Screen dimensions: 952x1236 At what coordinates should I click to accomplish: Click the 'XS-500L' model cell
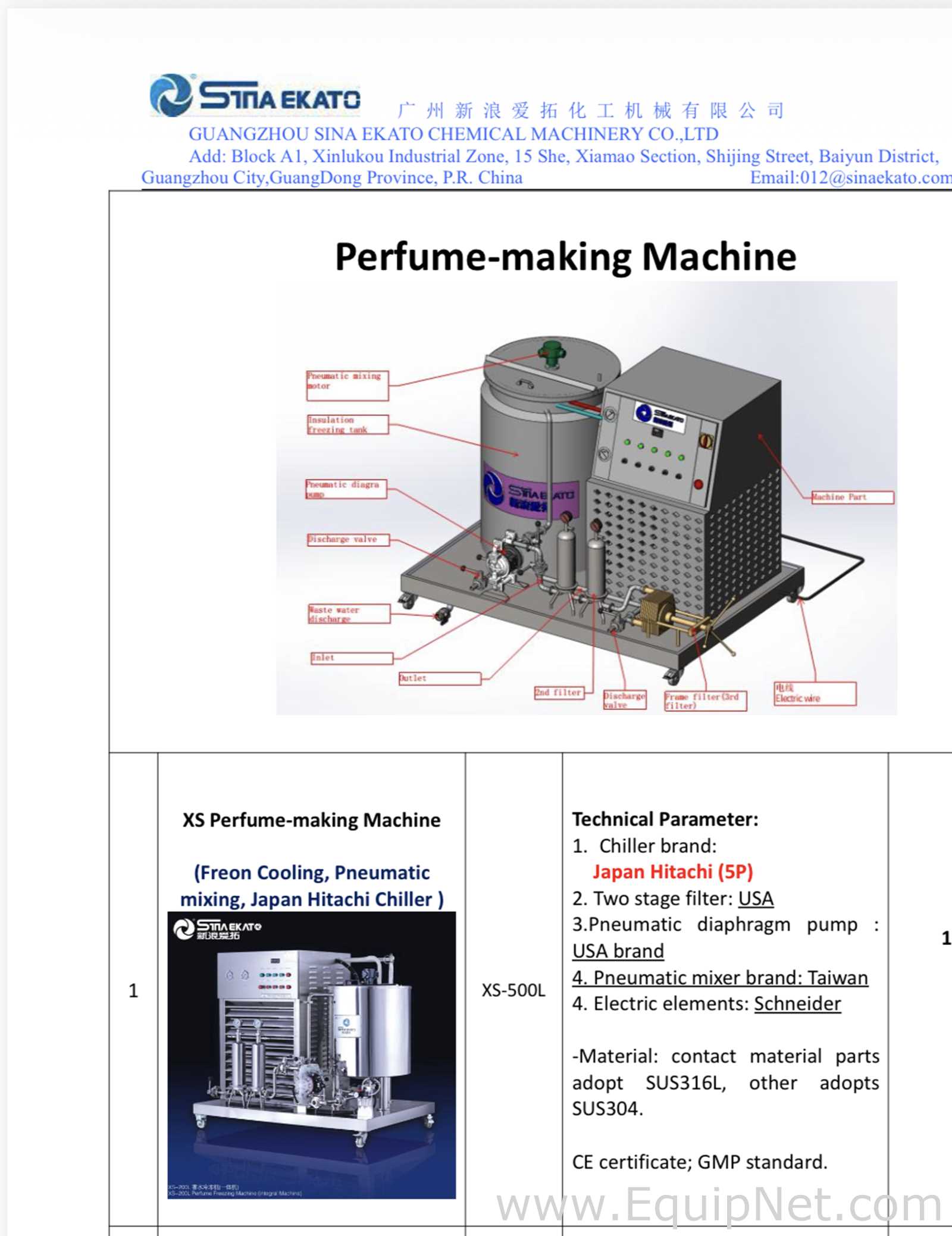[513, 990]
